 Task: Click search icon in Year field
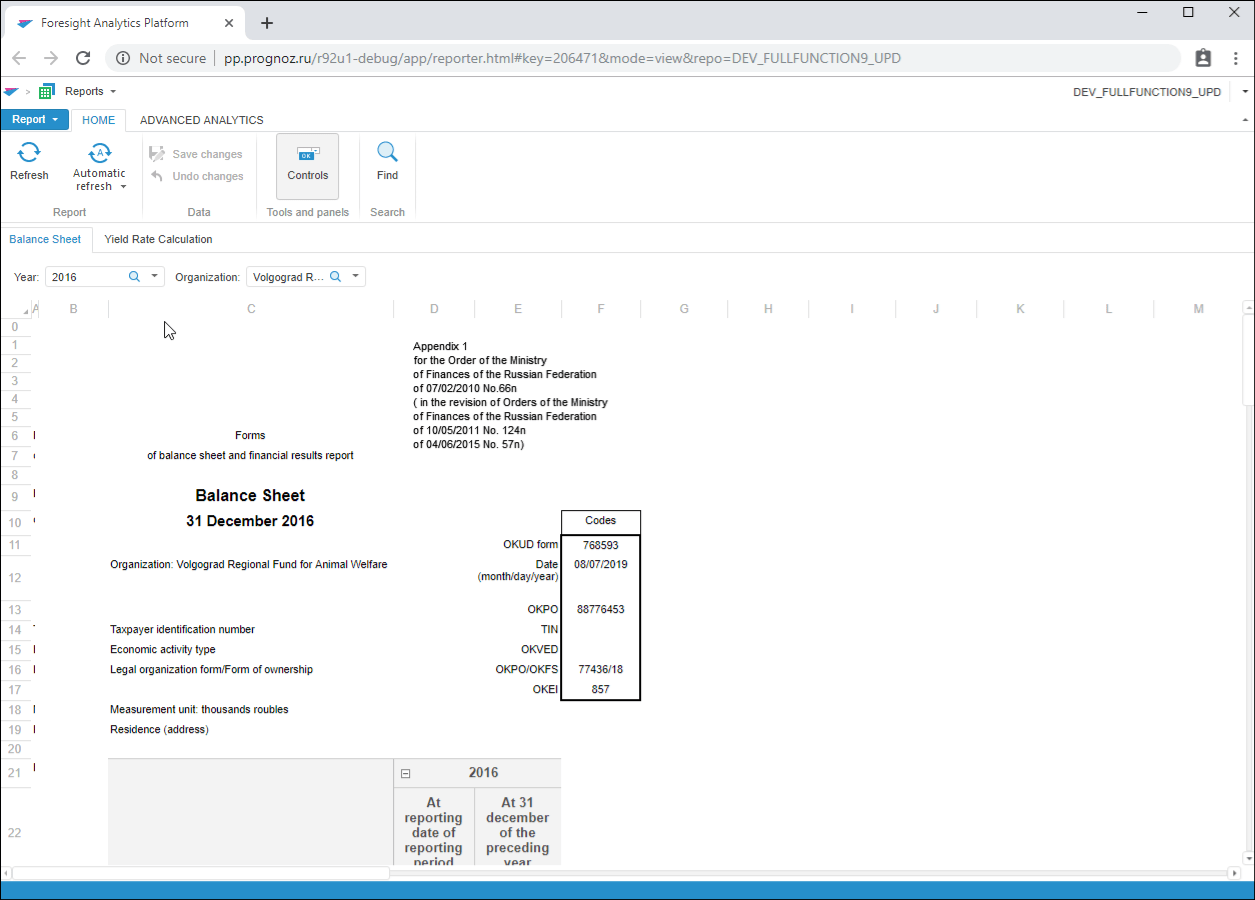click(x=135, y=277)
